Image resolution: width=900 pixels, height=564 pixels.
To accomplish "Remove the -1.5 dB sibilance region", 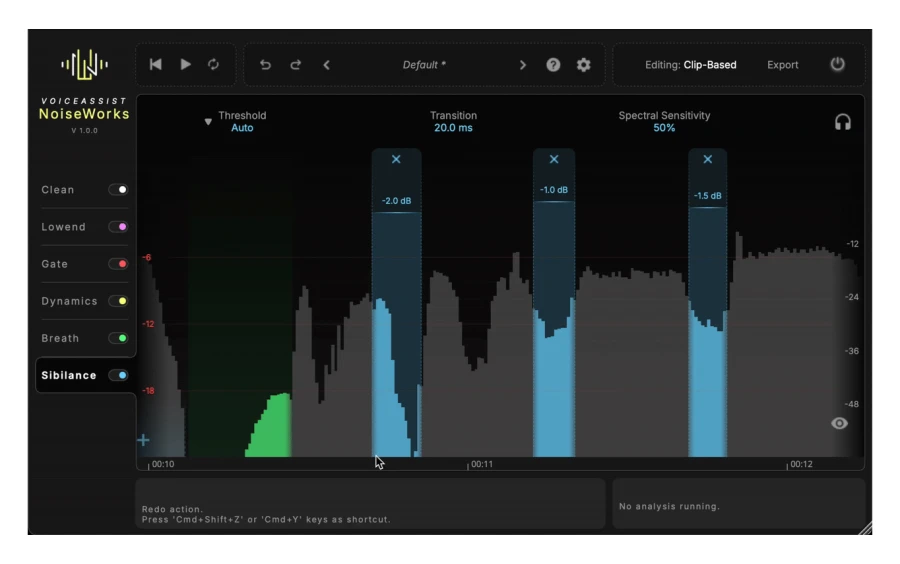I will pos(708,160).
